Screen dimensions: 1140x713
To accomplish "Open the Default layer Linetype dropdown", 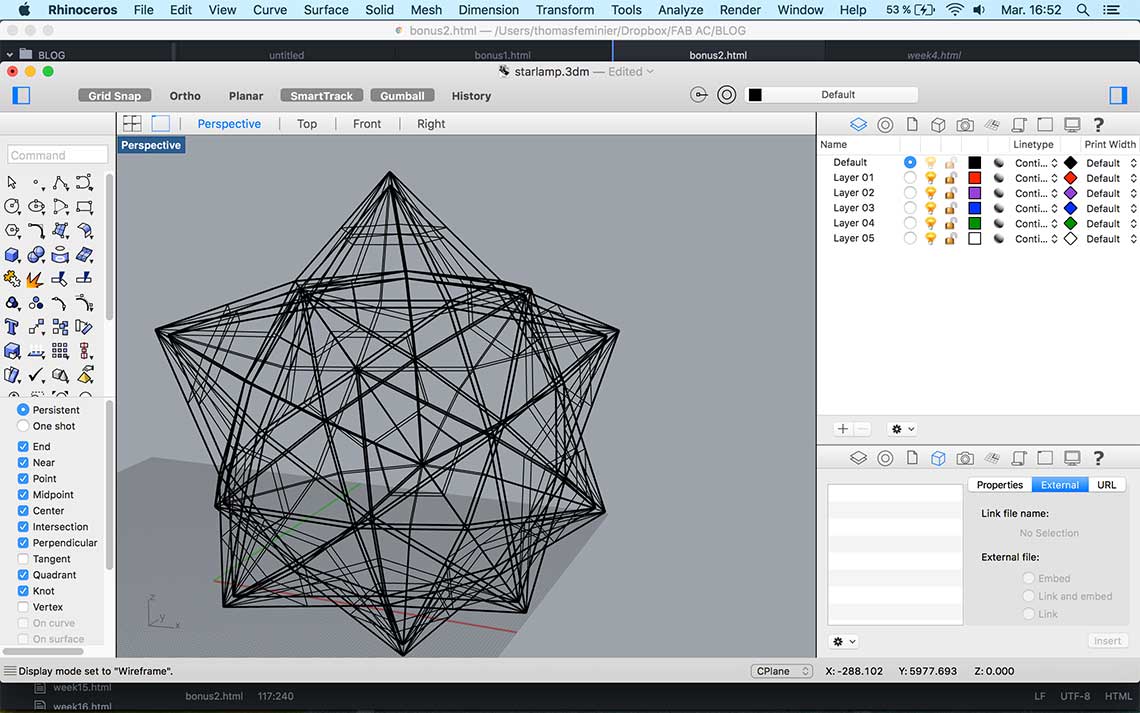I will click(x=1036, y=163).
